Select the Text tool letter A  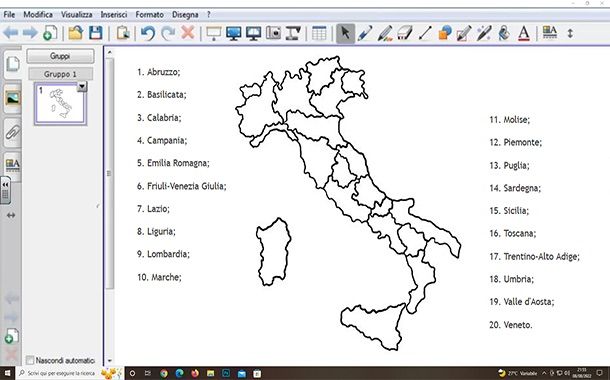pyautogui.click(x=524, y=33)
